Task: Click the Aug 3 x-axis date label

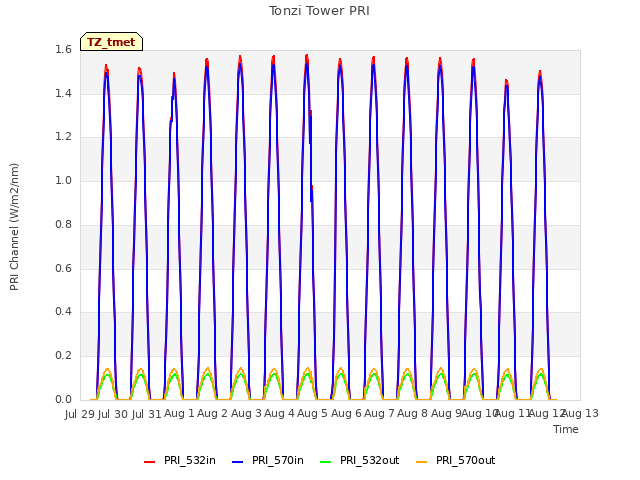Action: coord(246,414)
